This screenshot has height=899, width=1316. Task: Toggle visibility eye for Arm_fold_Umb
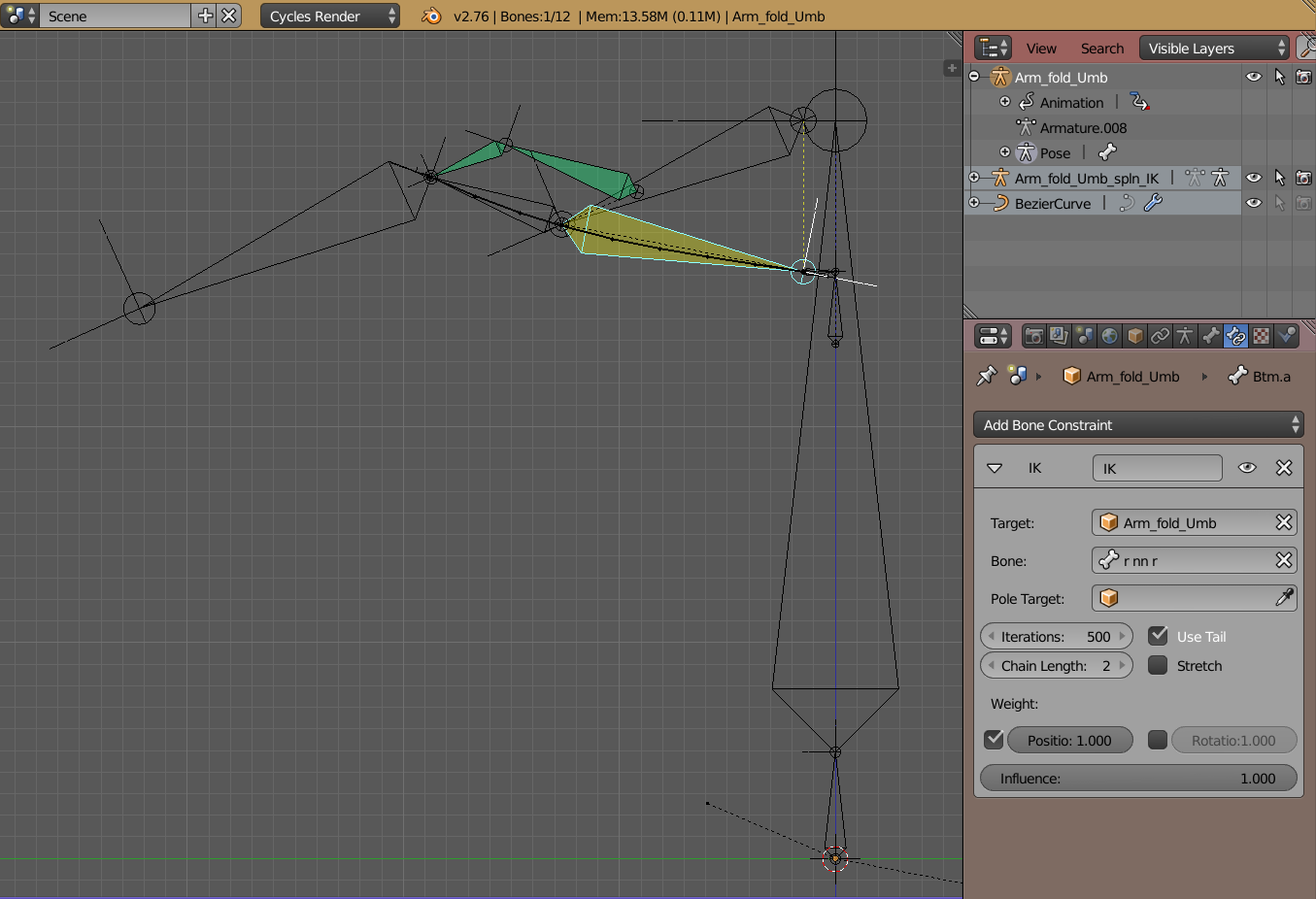(x=1254, y=77)
